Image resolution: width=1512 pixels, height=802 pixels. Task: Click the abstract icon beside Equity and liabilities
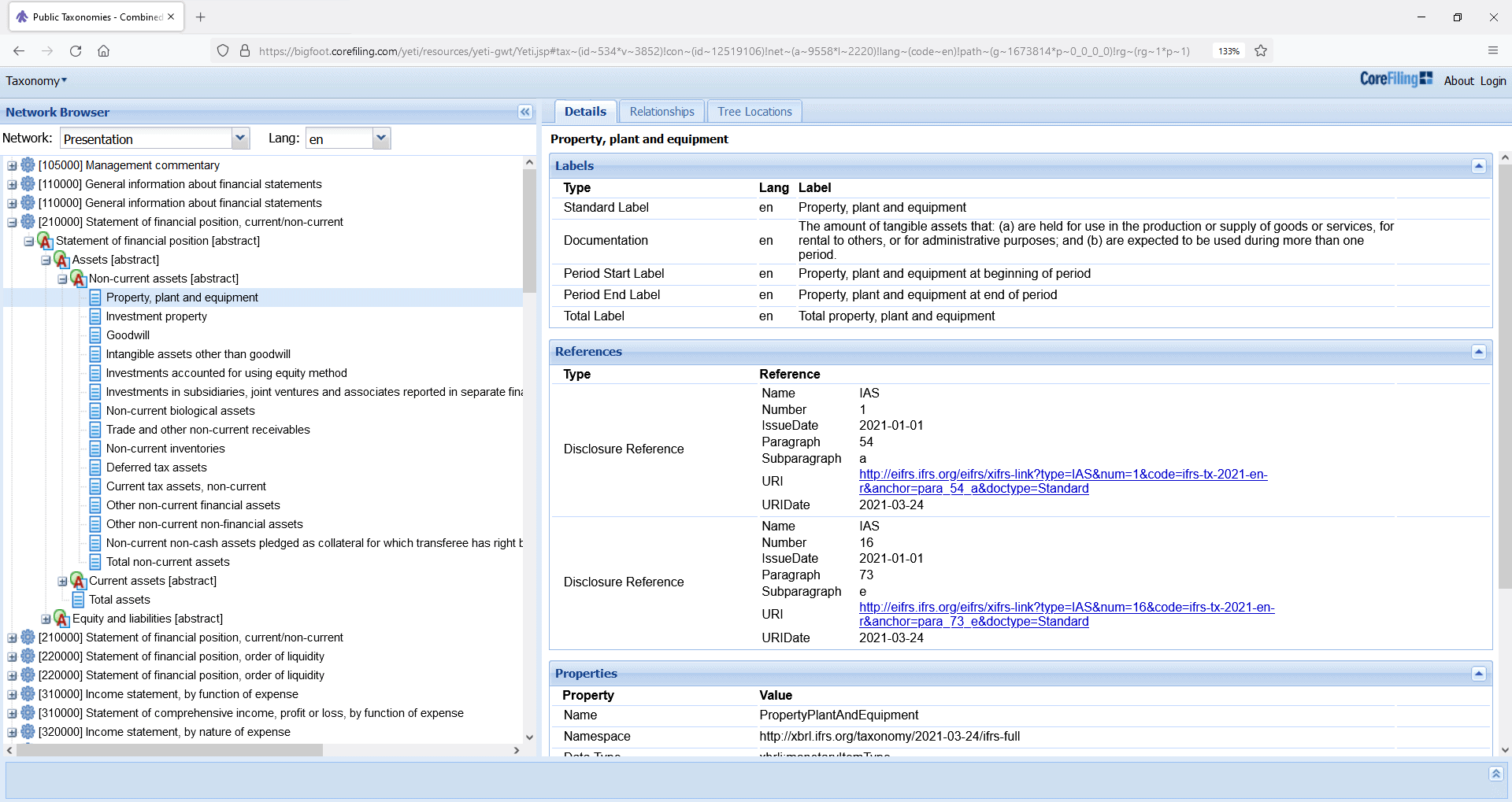coord(62,619)
